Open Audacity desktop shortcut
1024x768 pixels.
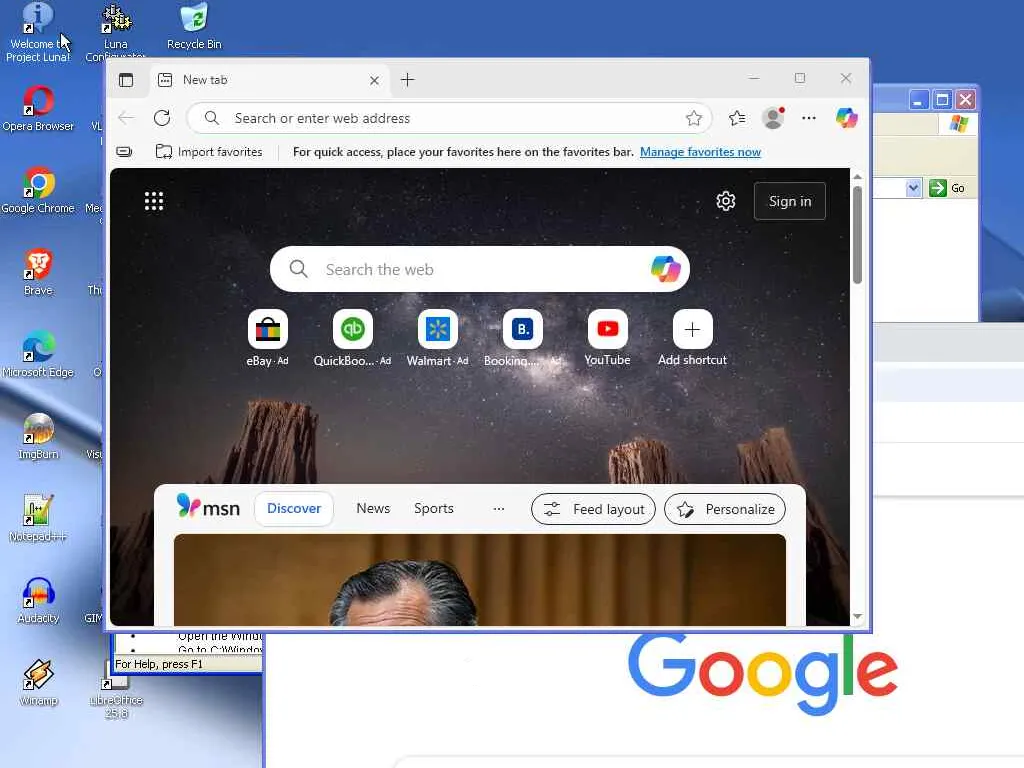point(38,601)
